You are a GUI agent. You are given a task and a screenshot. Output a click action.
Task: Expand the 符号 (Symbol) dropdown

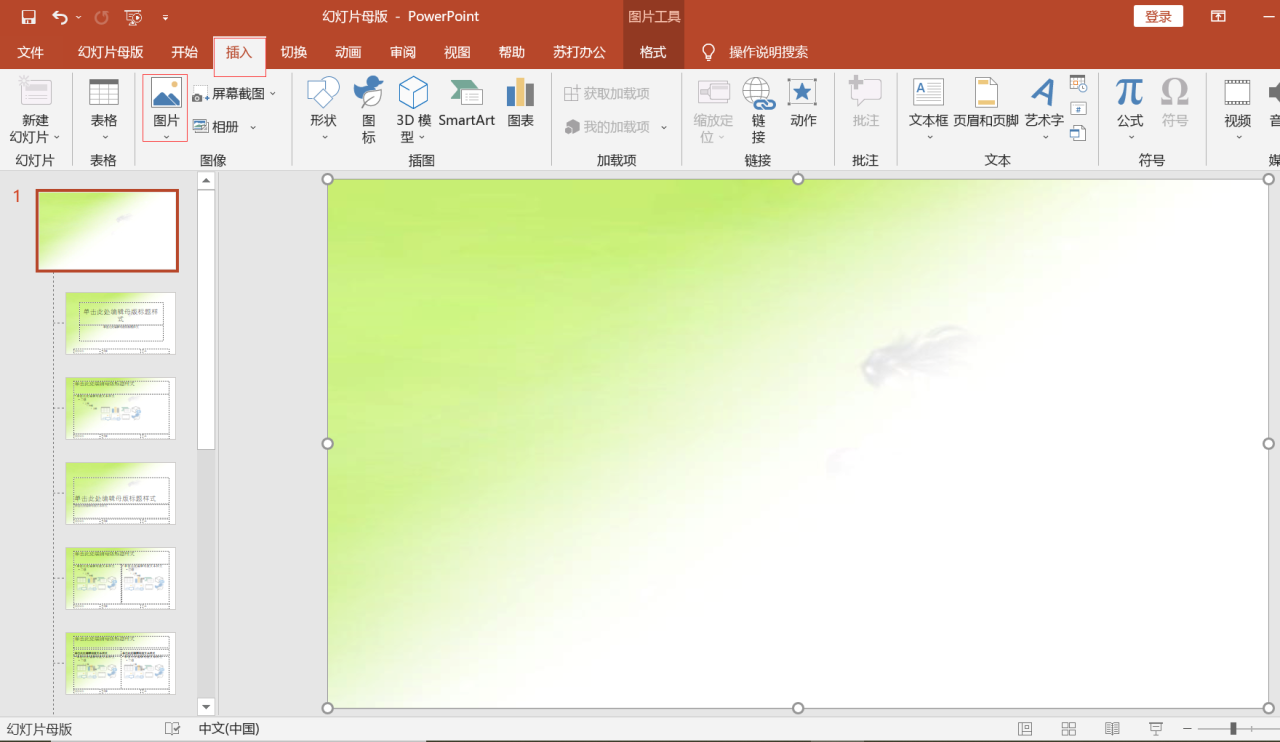coord(1174,105)
